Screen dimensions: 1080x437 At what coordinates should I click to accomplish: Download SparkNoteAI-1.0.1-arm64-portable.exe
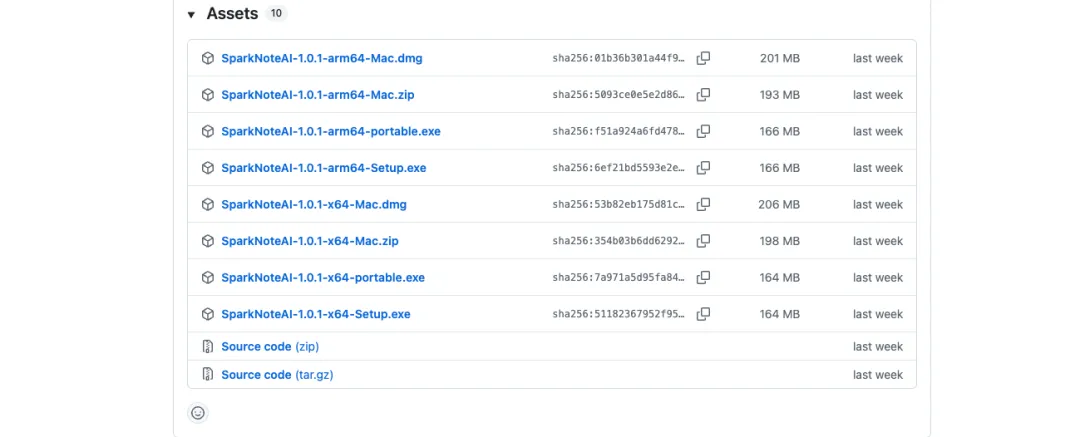point(330,131)
